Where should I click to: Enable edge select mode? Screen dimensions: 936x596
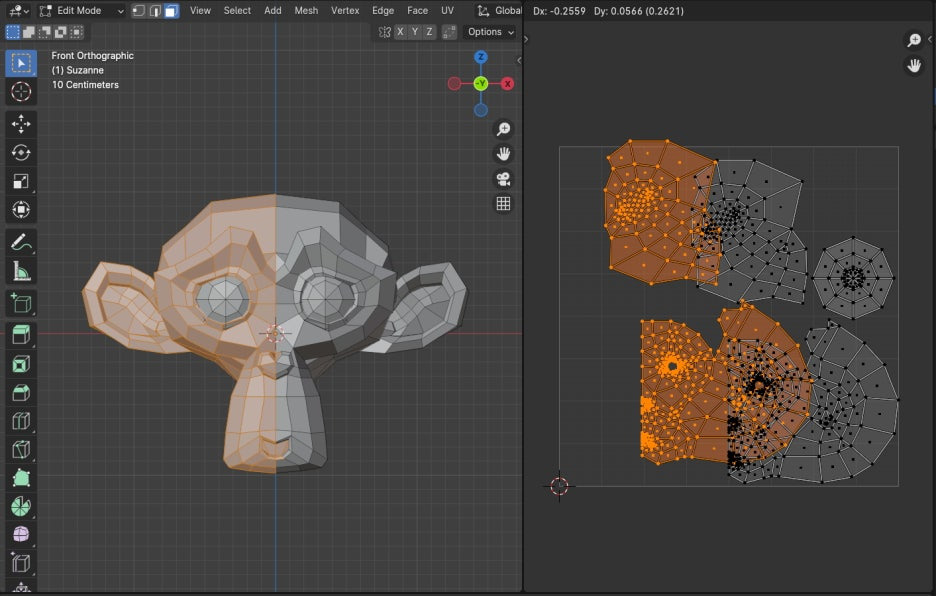(155, 11)
